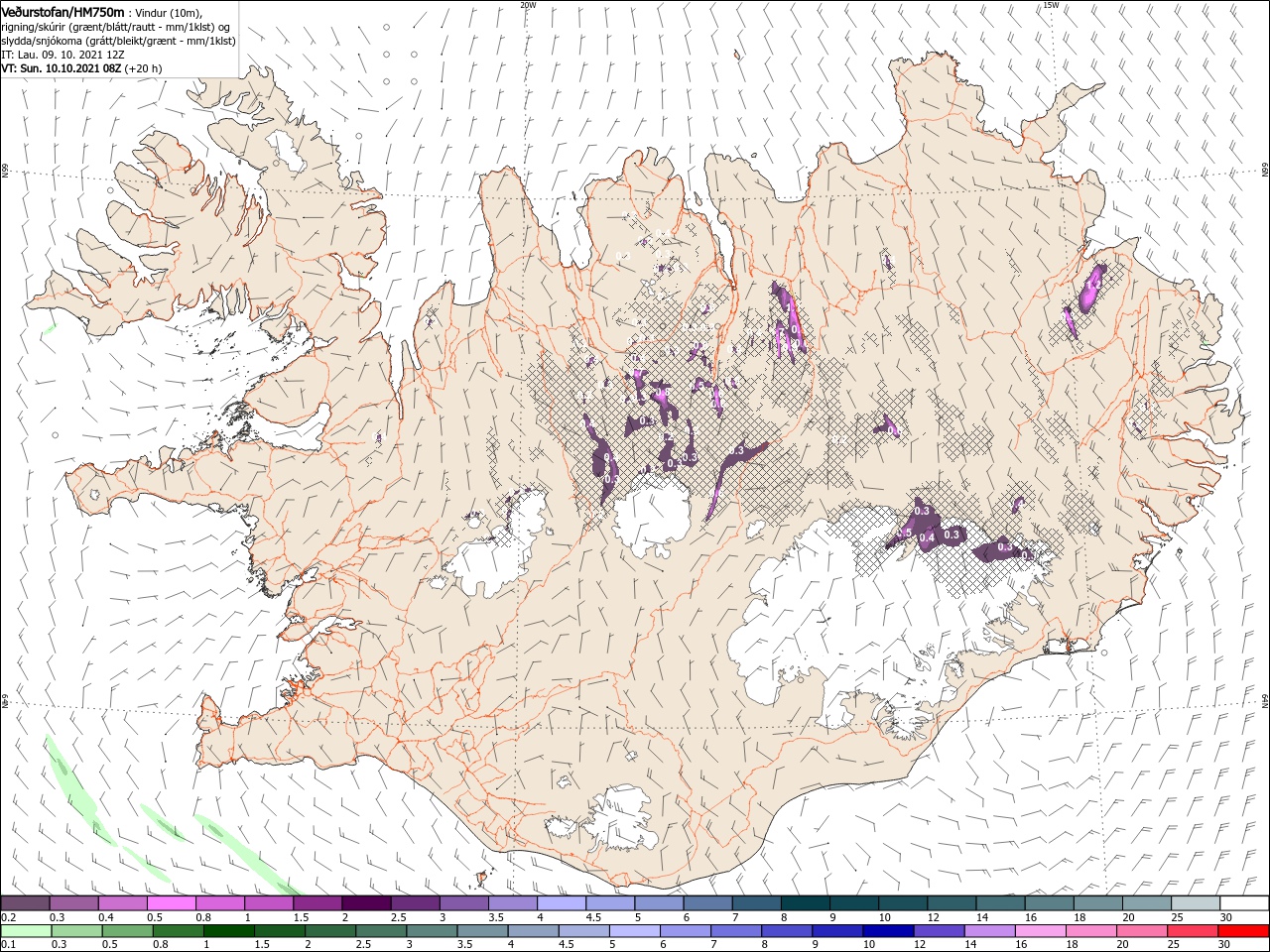Select the violet 12 rain legend swatch
Viewport: 1270px width, 952px height.
tap(938, 931)
